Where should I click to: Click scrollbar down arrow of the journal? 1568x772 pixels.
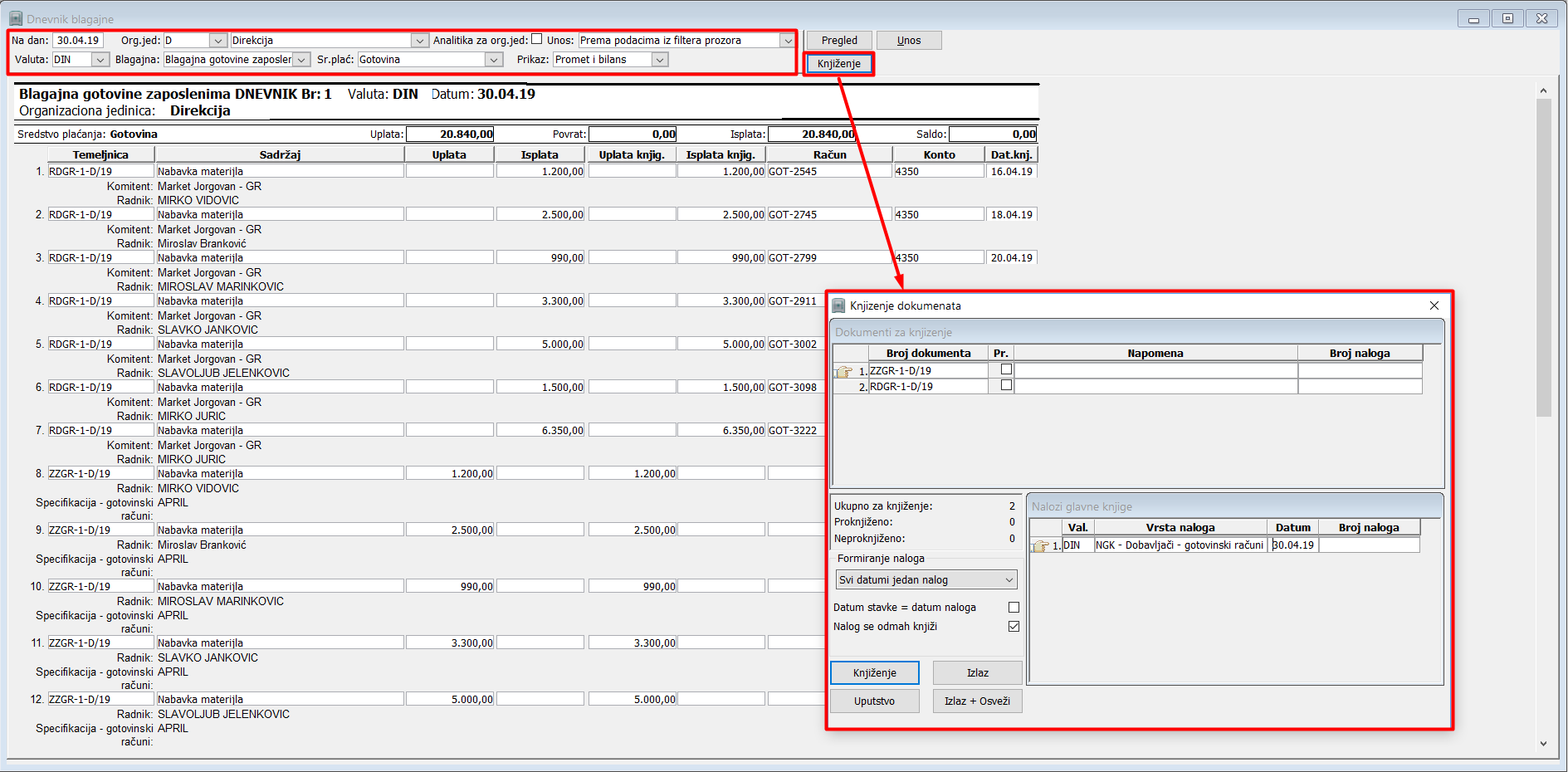click(x=1543, y=744)
